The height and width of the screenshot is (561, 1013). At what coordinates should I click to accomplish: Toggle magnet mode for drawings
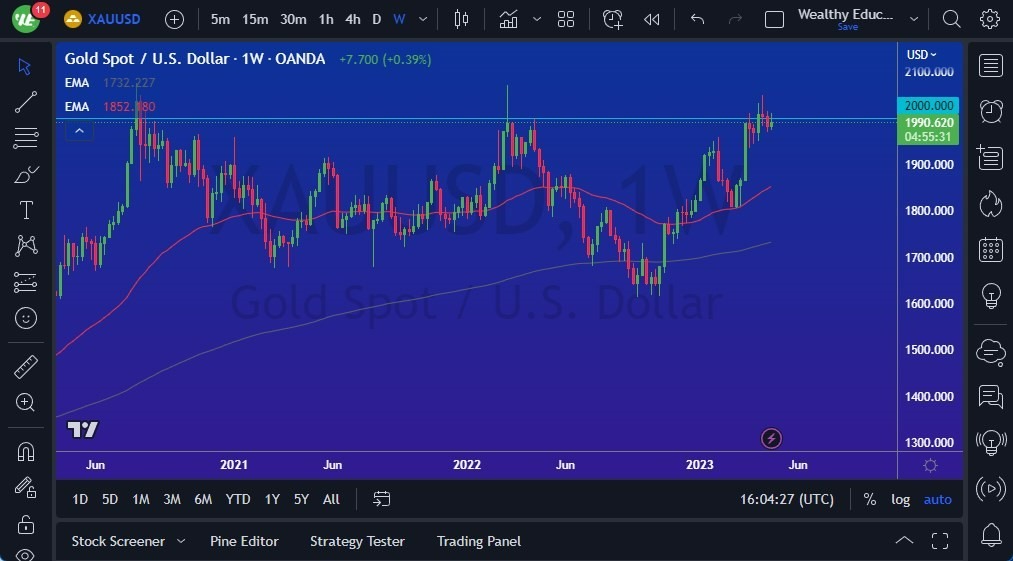(x=25, y=451)
